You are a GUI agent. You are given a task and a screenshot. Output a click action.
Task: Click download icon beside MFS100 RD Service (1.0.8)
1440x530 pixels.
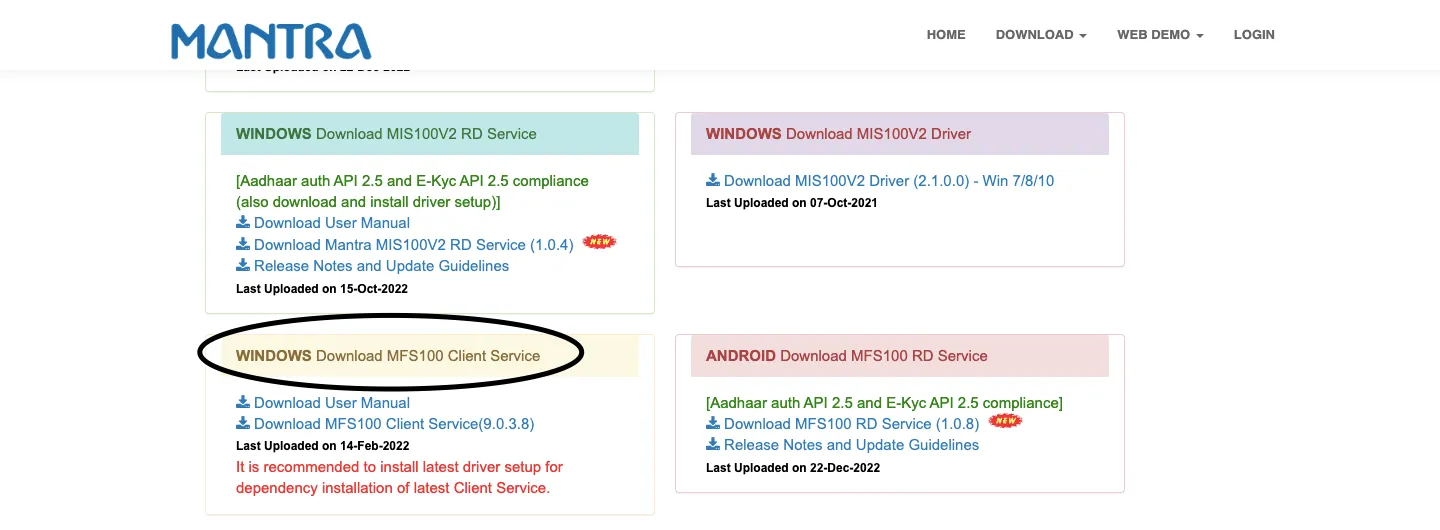pos(713,423)
